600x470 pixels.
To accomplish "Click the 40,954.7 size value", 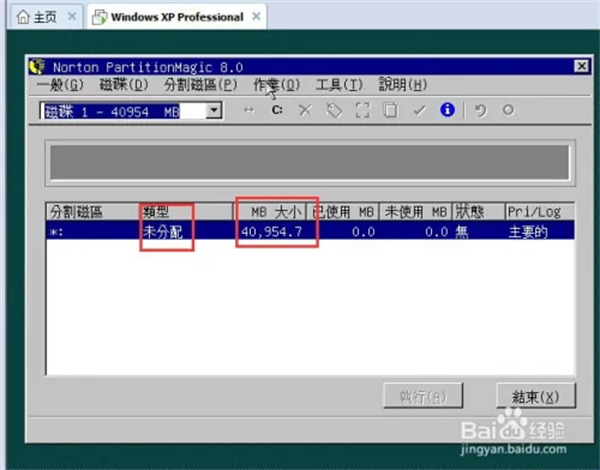I will [272, 232].
